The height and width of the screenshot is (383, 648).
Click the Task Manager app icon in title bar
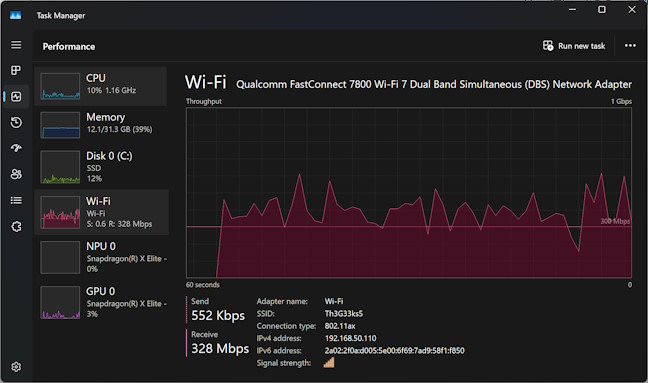tap(15, 15)
